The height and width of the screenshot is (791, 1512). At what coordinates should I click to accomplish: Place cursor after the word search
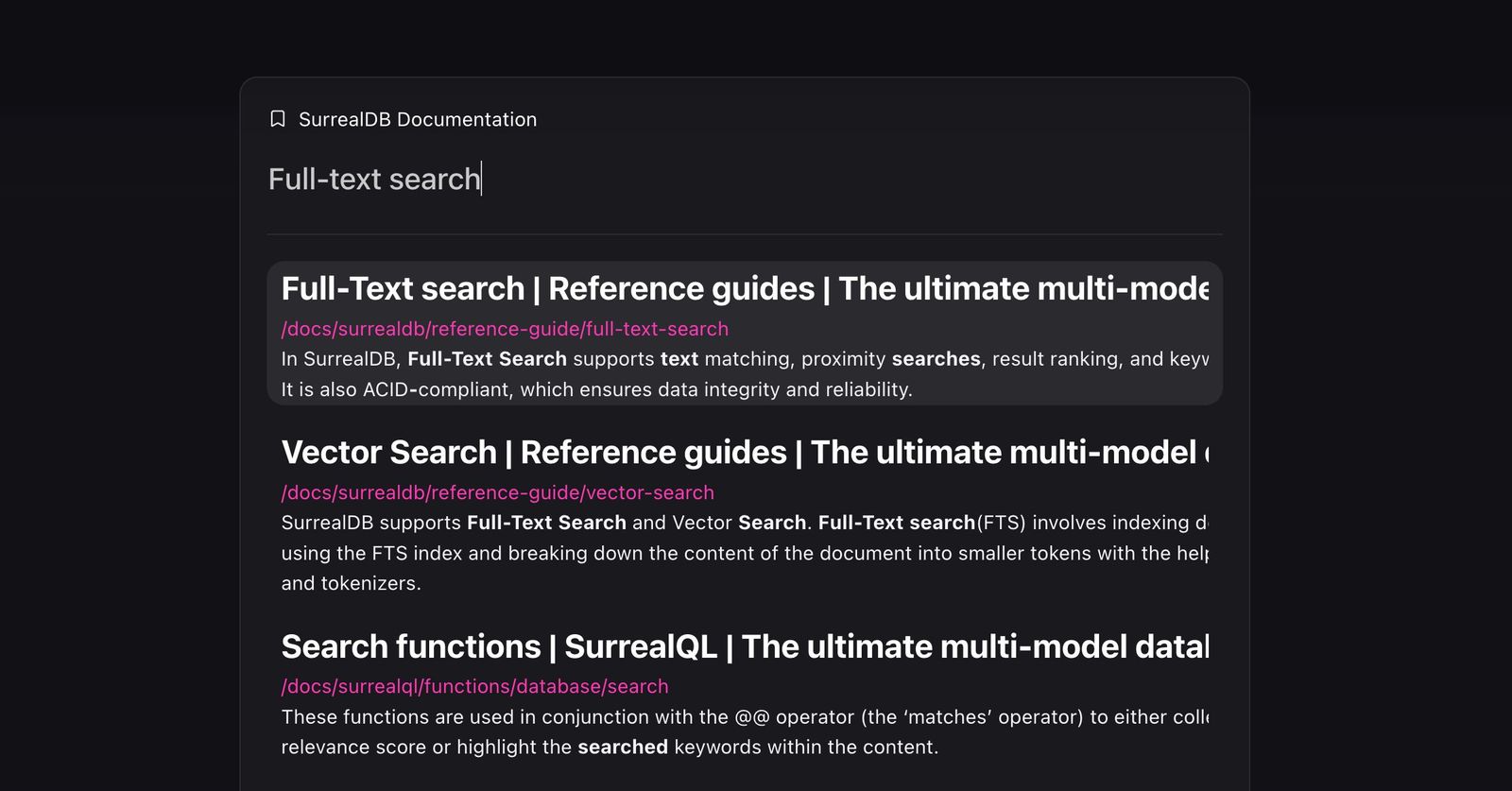point(482,179)
